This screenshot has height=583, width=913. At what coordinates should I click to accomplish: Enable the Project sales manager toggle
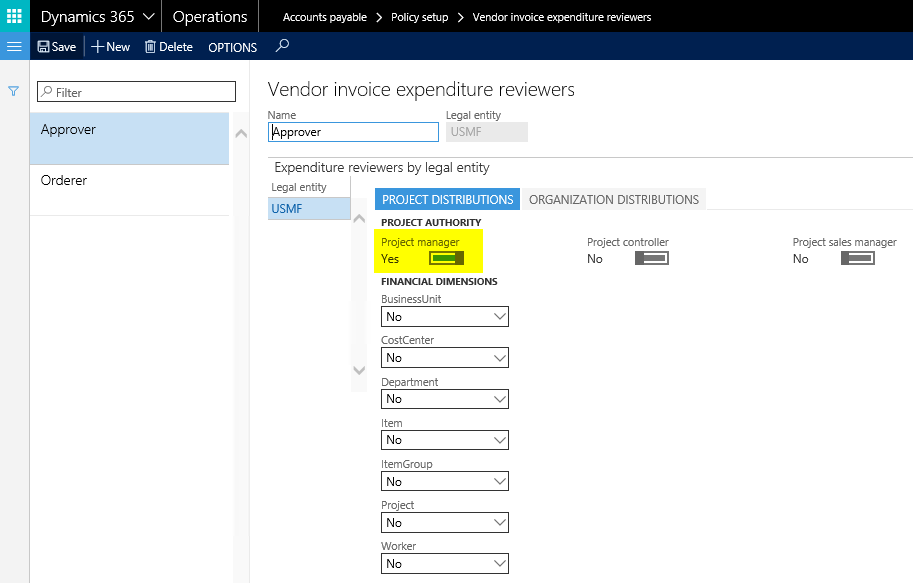pos(858,259)
